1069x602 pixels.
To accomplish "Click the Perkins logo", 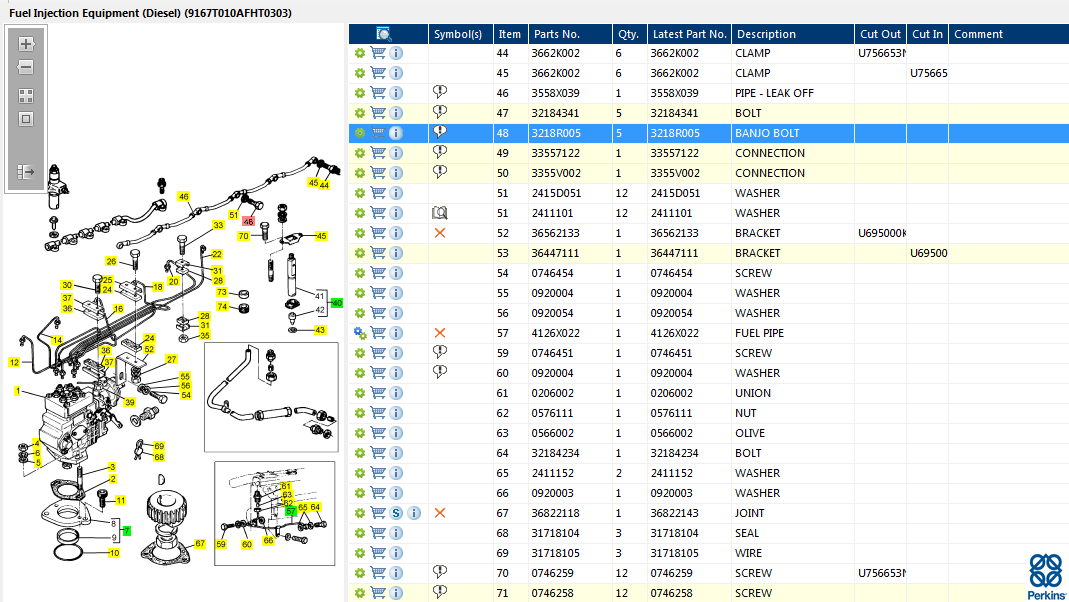I will (x=1047, y=577).
